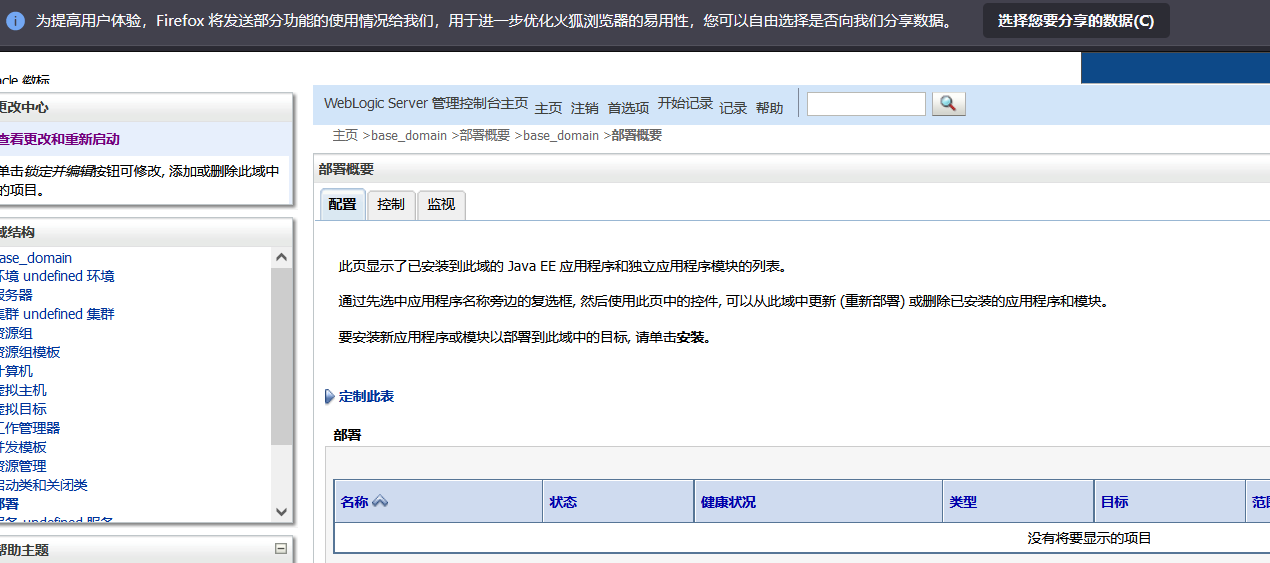Click the 类型 column header

click(963, 502)
